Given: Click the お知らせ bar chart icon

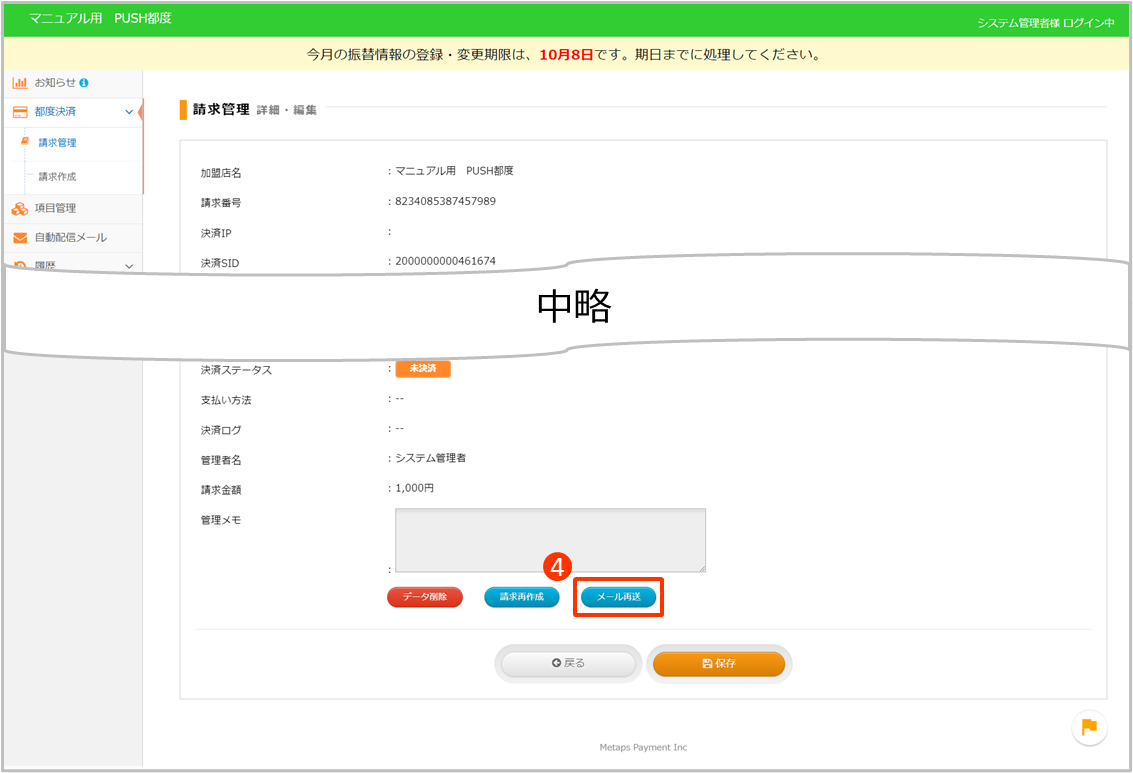Looking at the screenshot, I should pyautogui.click(x=20, y=82).
